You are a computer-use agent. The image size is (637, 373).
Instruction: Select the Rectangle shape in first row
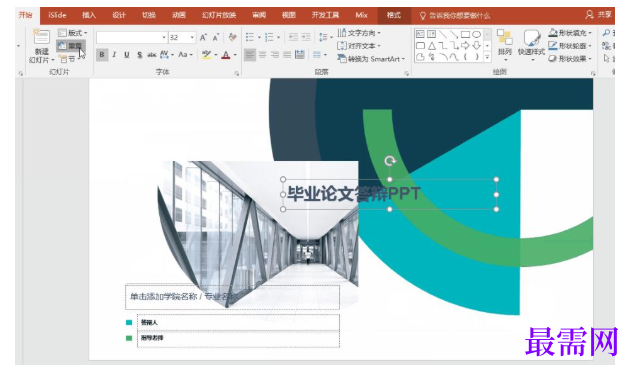click(x=466, y=34)
